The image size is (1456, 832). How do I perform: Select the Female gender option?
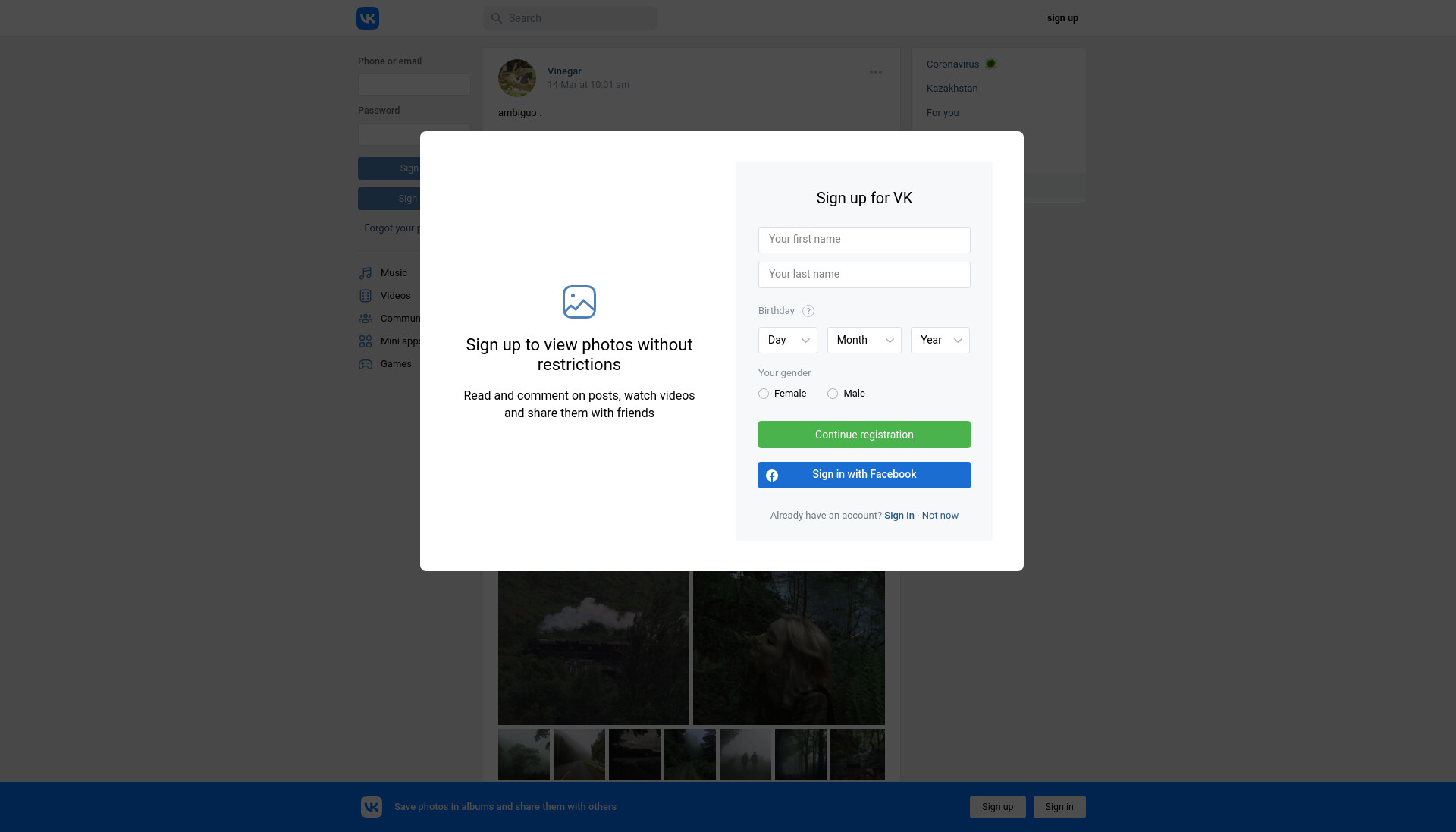[x=783, y=394]
